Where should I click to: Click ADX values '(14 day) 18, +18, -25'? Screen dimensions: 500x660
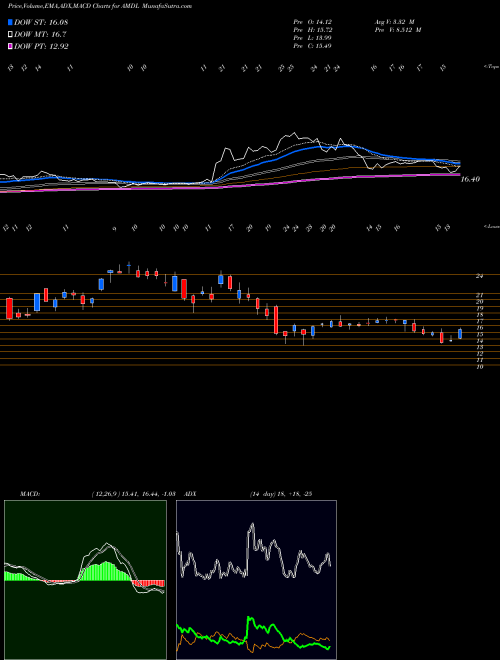click(x=280, y=494)
